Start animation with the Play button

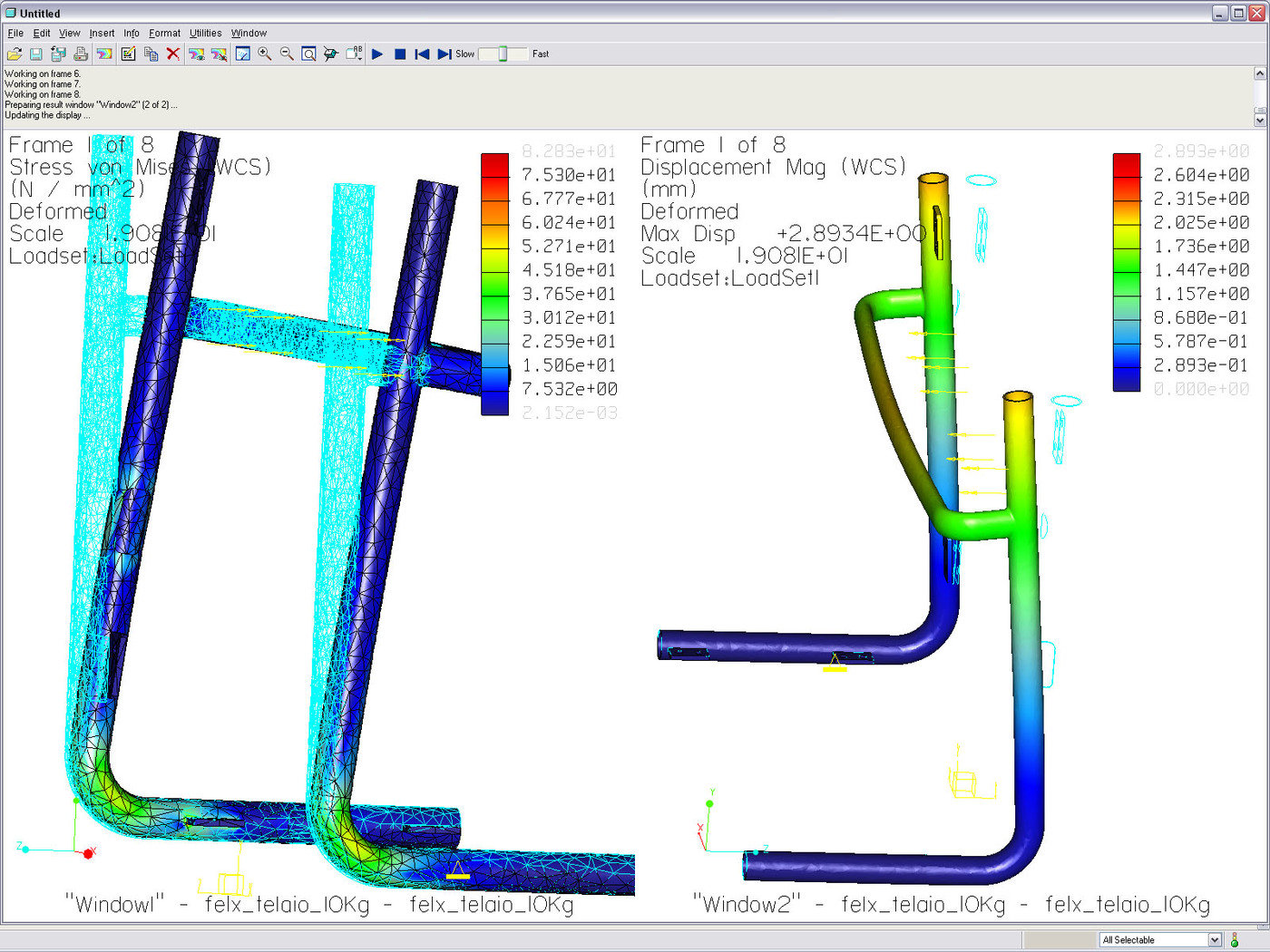(377, 54)
